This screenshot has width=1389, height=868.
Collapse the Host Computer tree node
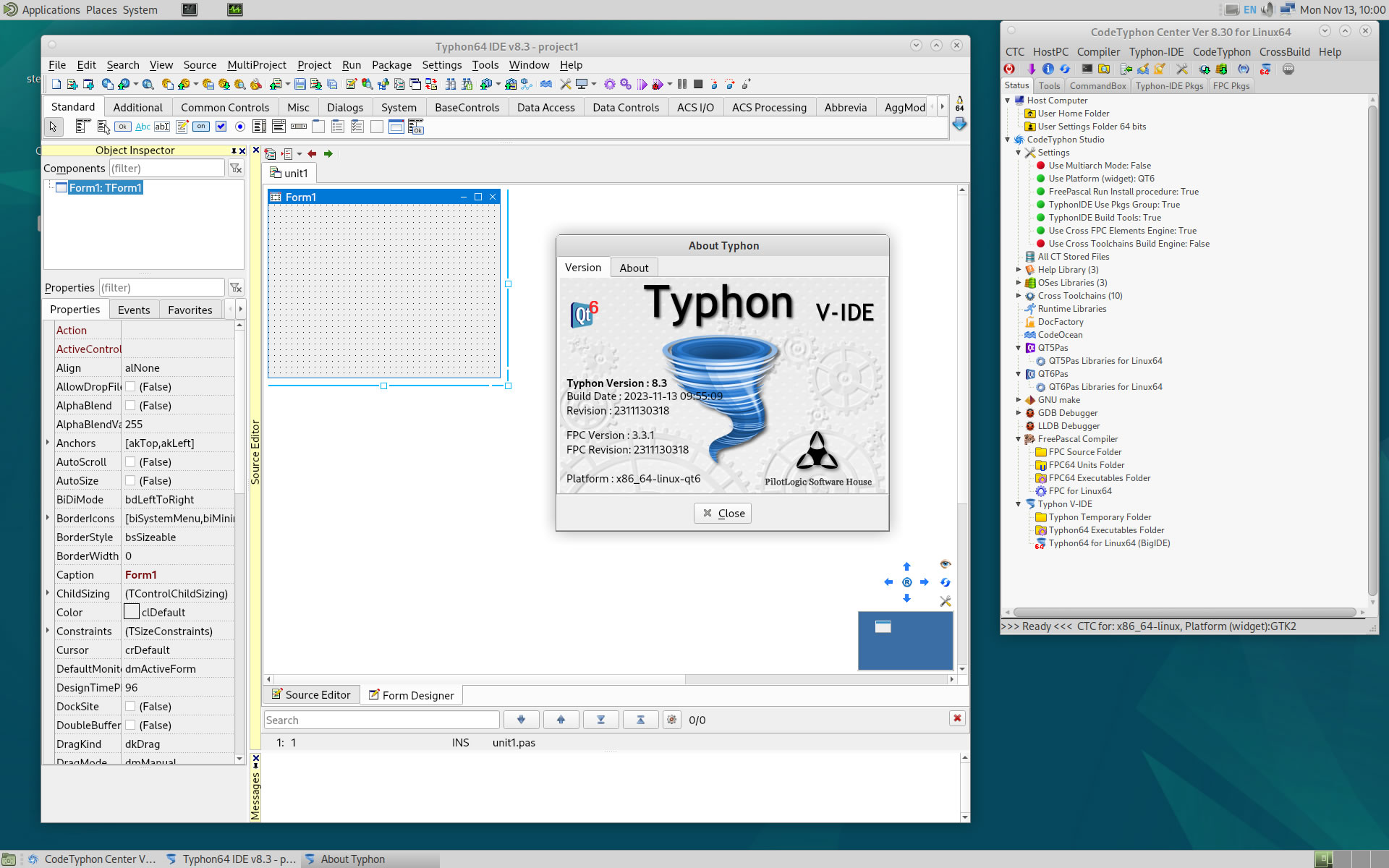(x=1008, y=101)
